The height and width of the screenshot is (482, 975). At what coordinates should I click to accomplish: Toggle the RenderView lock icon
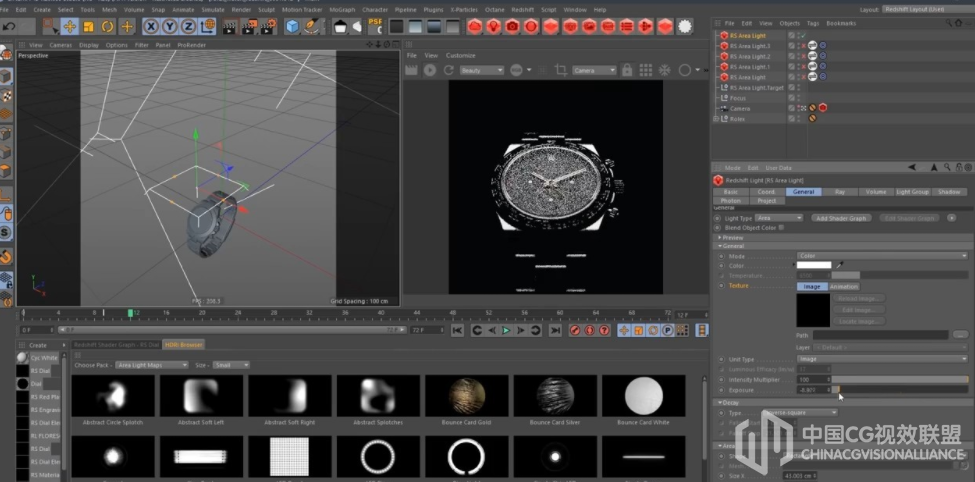(627, 70)
